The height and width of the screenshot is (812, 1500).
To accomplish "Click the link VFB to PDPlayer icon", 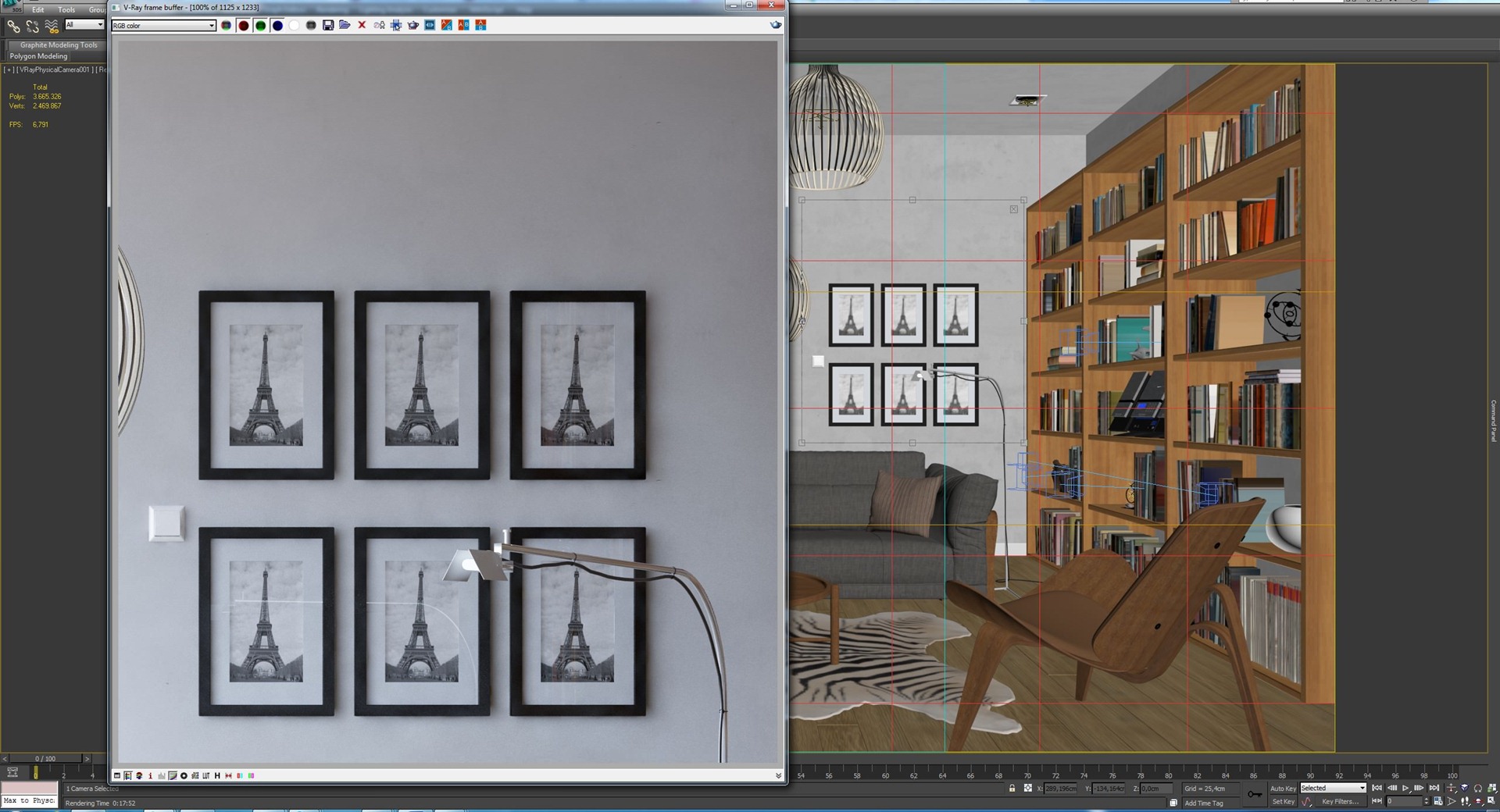I will tap(430, 26).
